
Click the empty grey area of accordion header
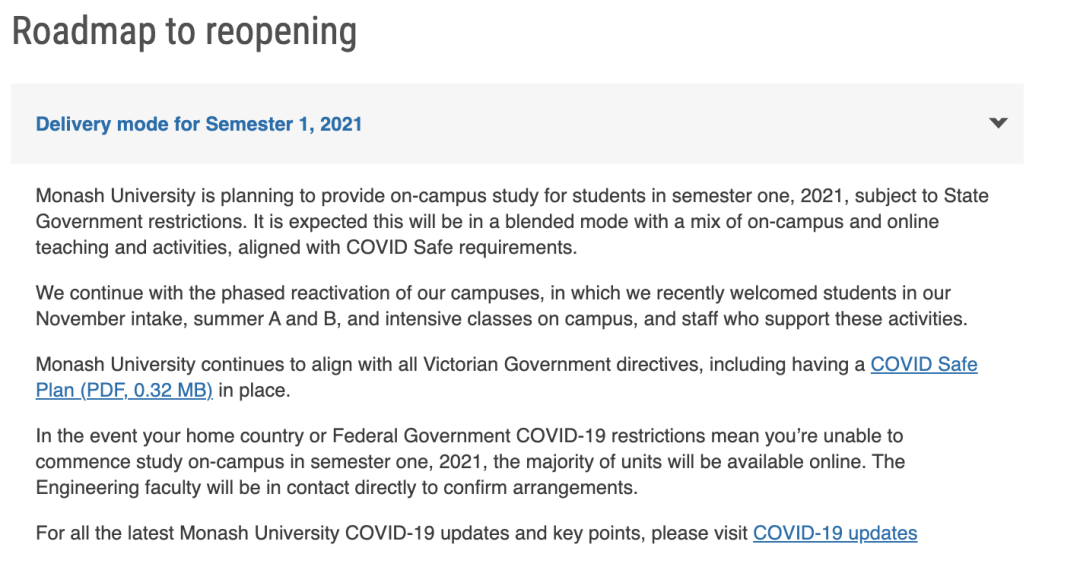point(675,124)
